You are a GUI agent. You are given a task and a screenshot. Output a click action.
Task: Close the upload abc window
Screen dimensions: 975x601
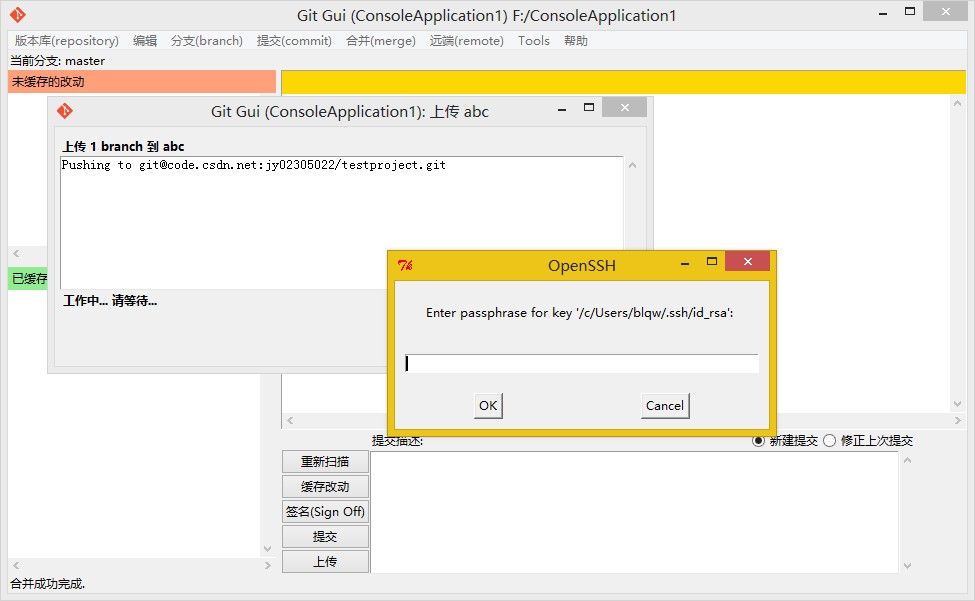(625, 108)
